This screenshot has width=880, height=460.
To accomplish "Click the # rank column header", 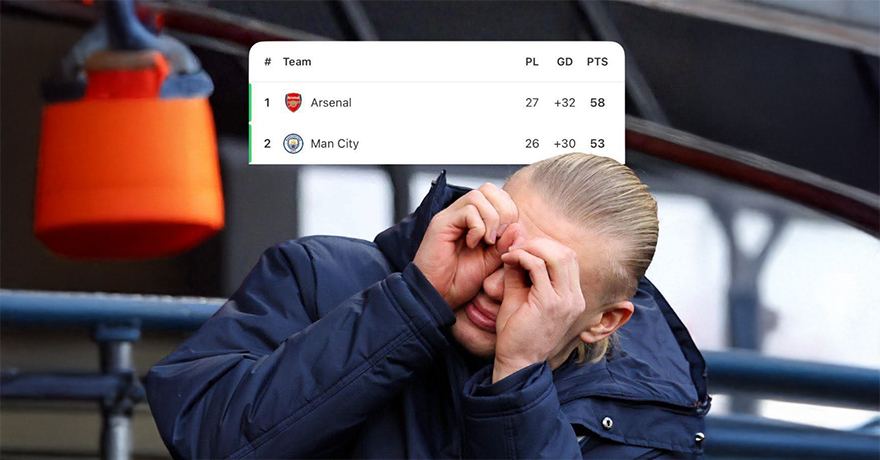I will [x=268, y=62].
